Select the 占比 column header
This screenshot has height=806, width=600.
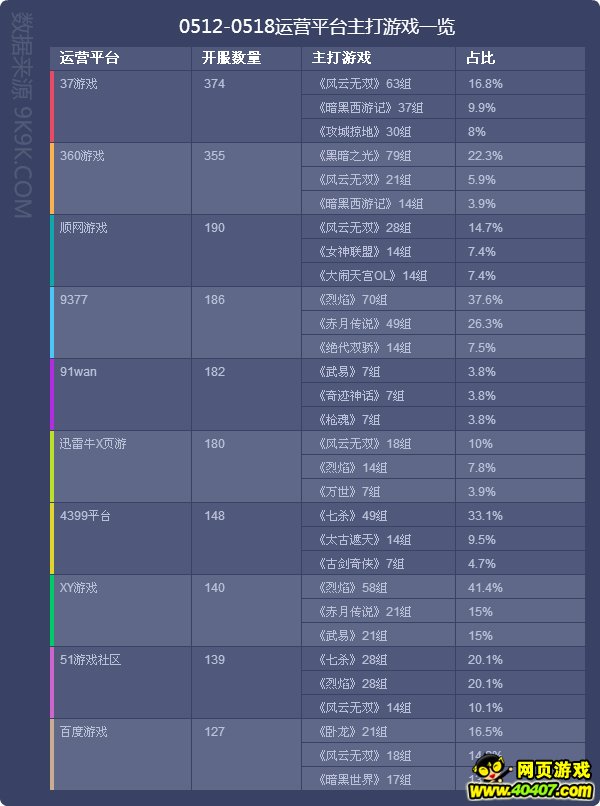[x=481, y=58]
